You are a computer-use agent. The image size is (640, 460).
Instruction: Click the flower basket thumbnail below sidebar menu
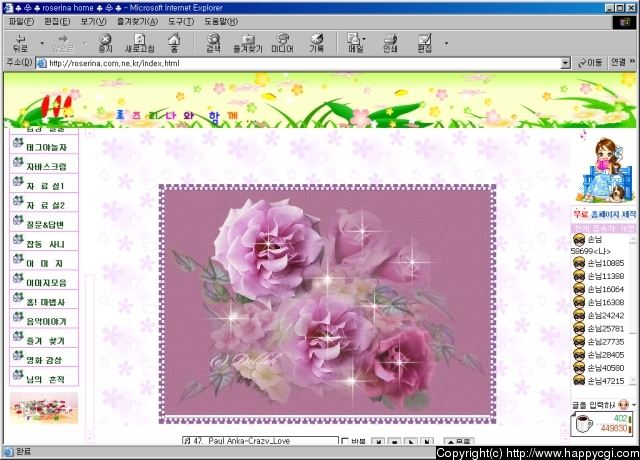click(44, 408)
